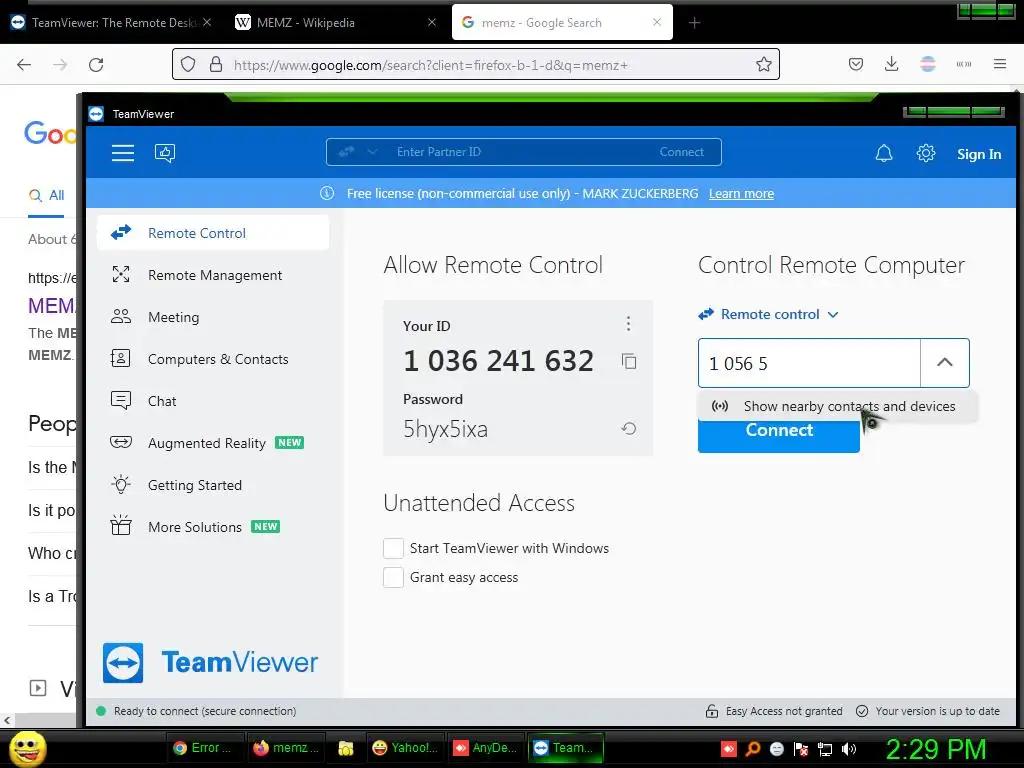
Task: Click the volume speaker tray icon
Action: pos(848,749)
